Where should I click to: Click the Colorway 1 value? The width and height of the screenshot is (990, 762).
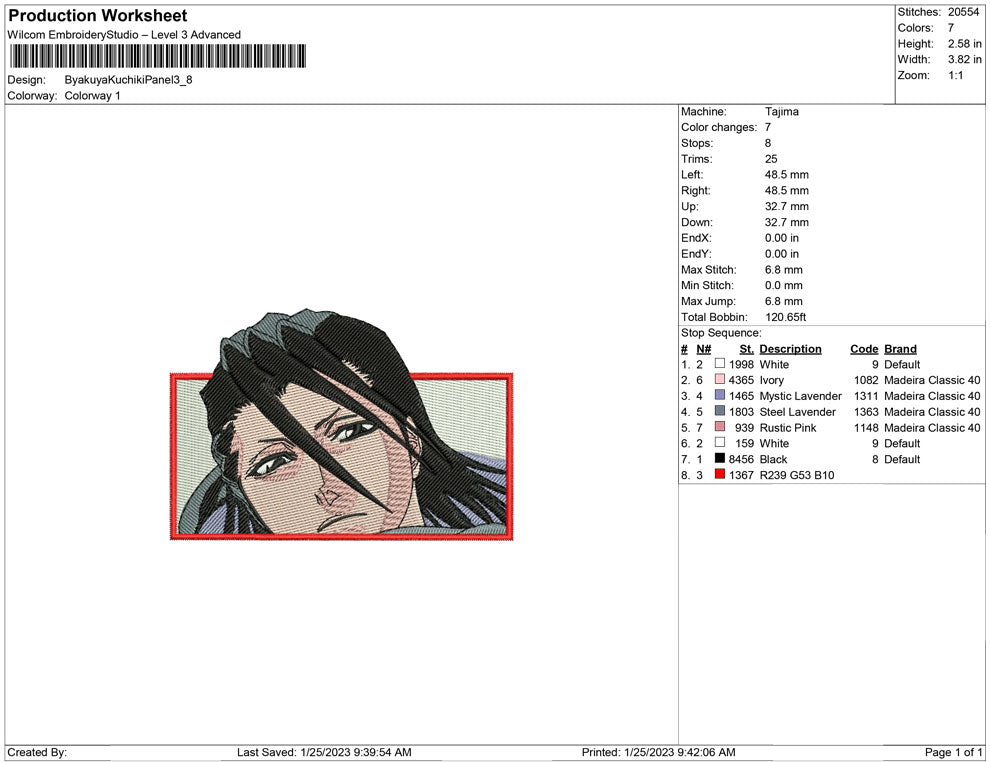[92, 96]
